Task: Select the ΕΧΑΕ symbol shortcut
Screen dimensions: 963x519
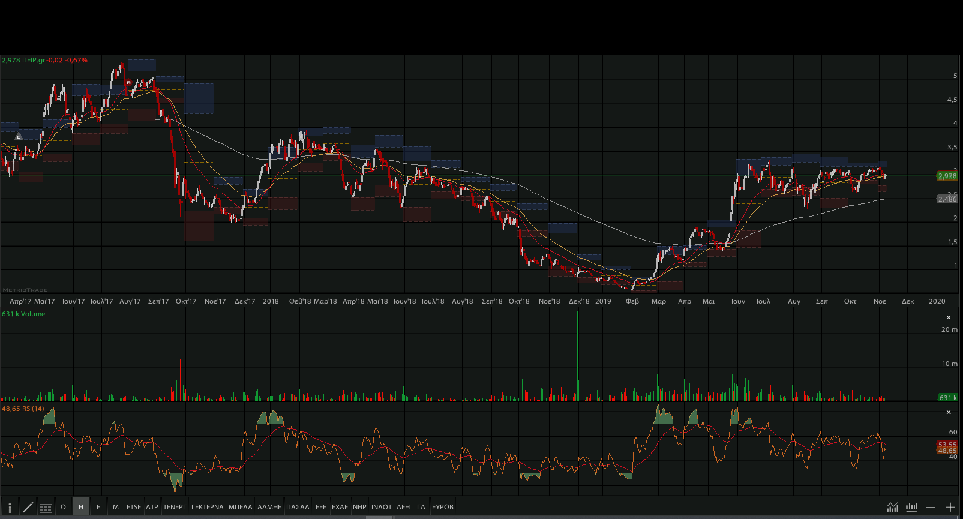Action: point(339,508)
